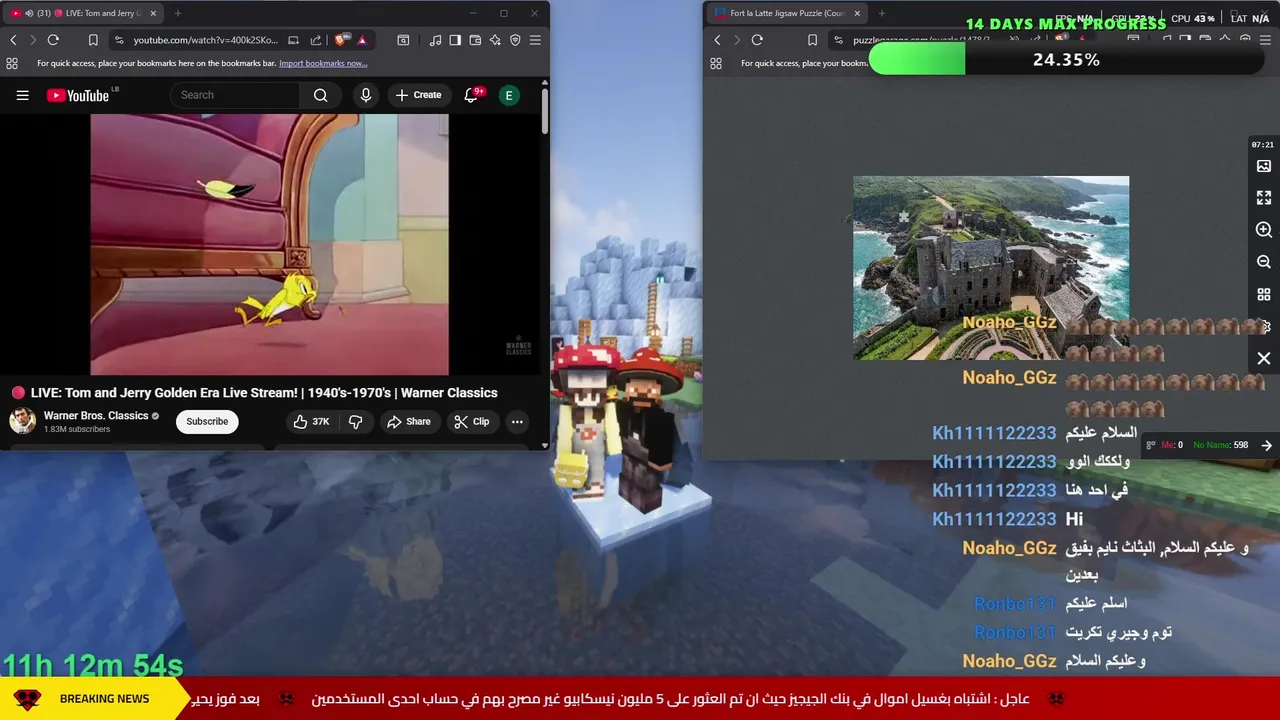This screenshot has width=1280, height=720.
Task: Show puzzle preview image icon
Action: (x=1264, y=166)
